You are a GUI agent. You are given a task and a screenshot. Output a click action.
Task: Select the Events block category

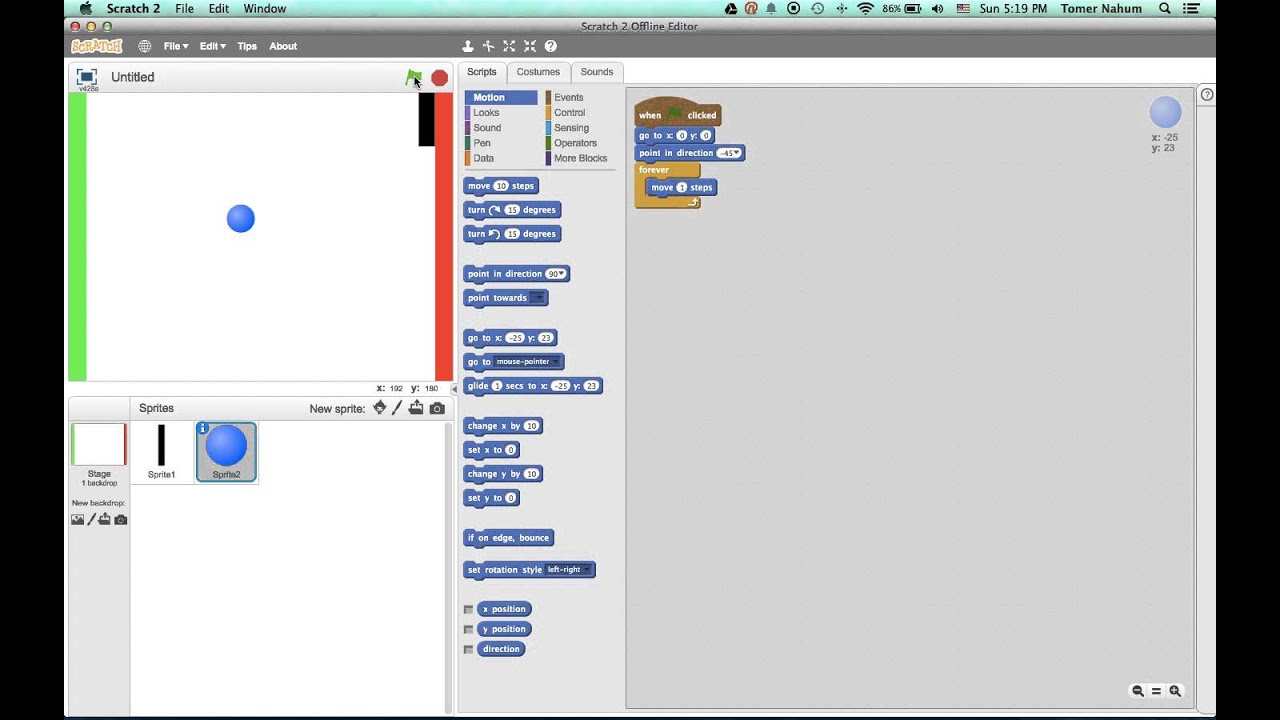point(568,98)
